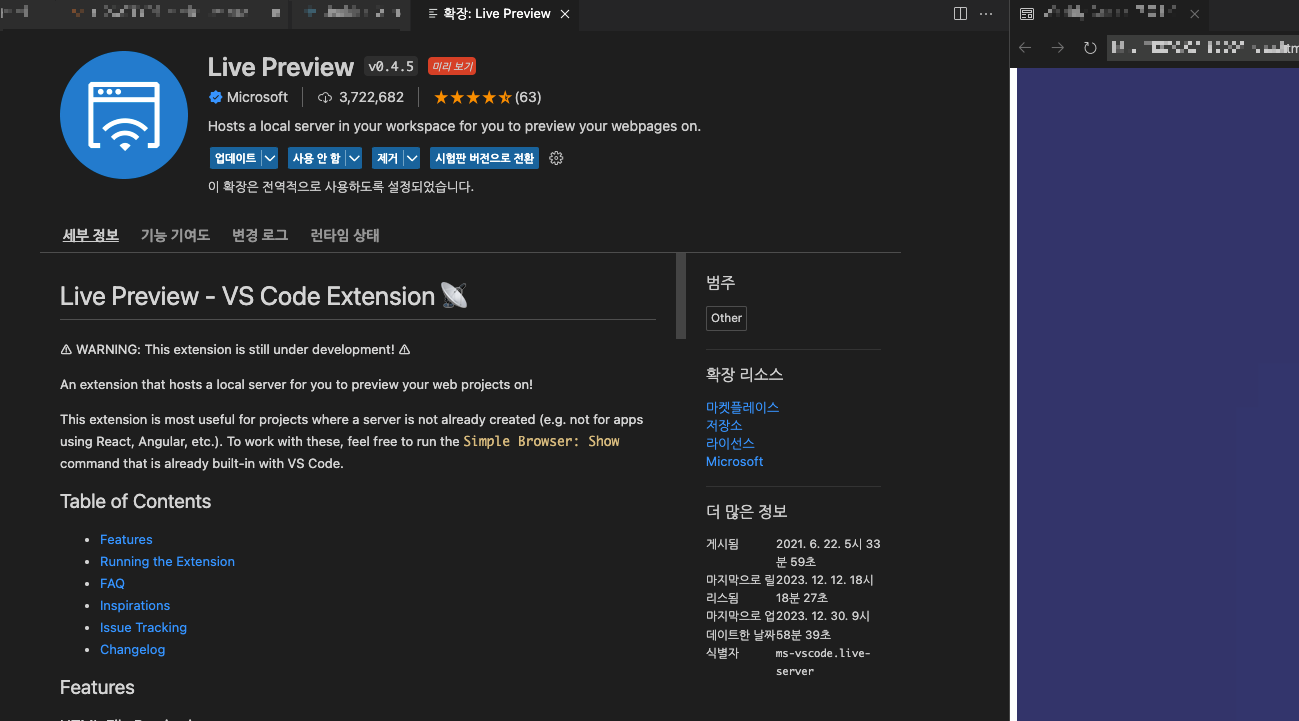Expand the 업데이트 dropdown arrow
1299x721 pixels.
[270, 158]
